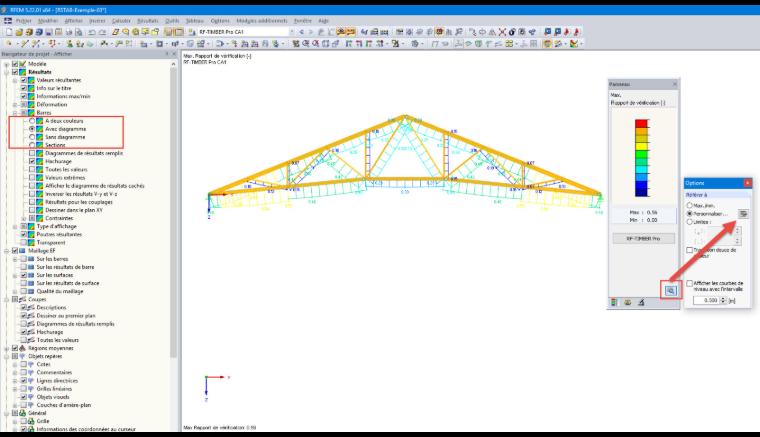Viewport: 760px width, 437px height.
Task: Collapse the Résultats tree node
Action: [x=6, y=72]
